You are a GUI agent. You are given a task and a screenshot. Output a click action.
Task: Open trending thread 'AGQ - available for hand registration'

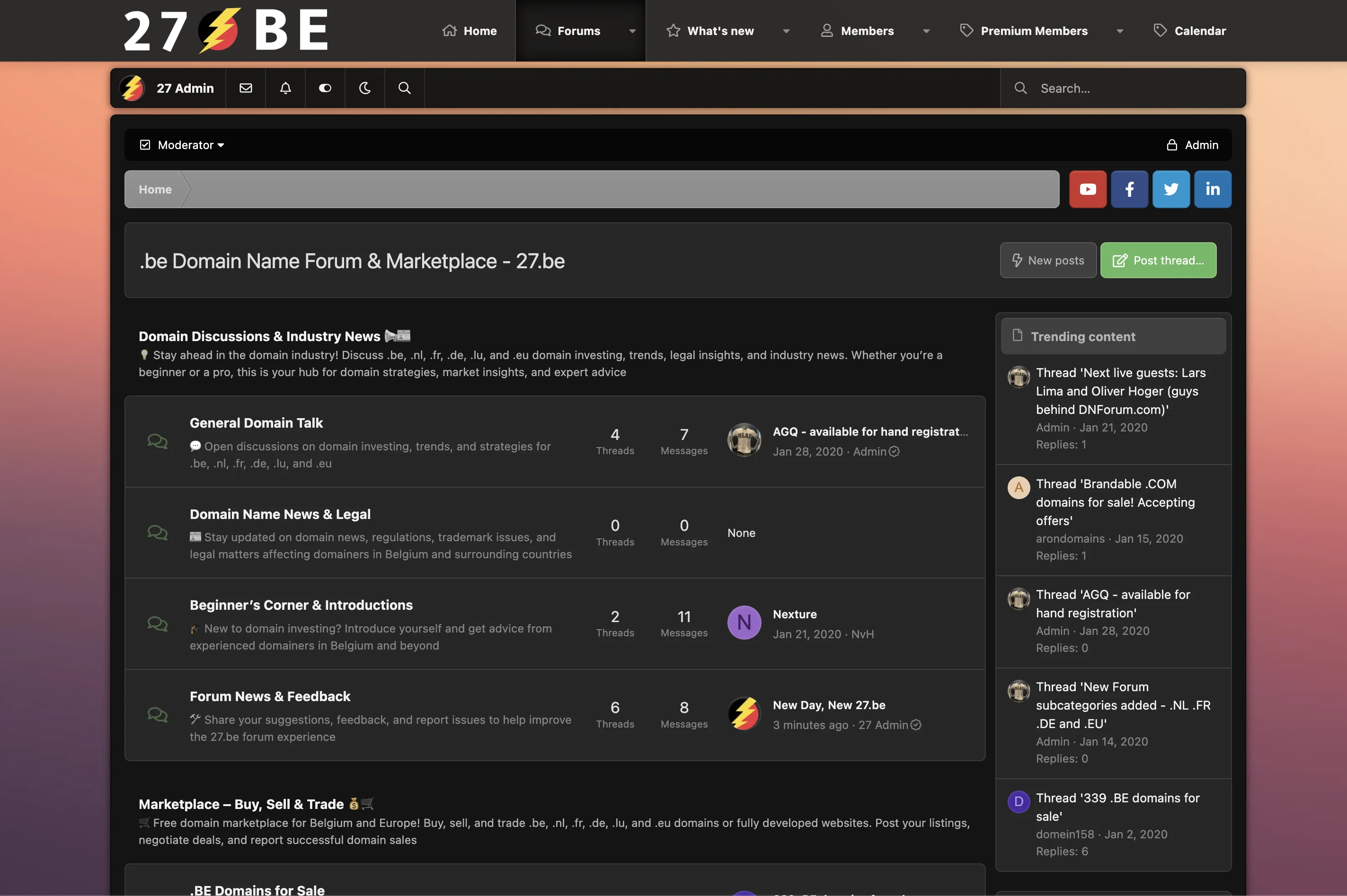[1113, 604]
